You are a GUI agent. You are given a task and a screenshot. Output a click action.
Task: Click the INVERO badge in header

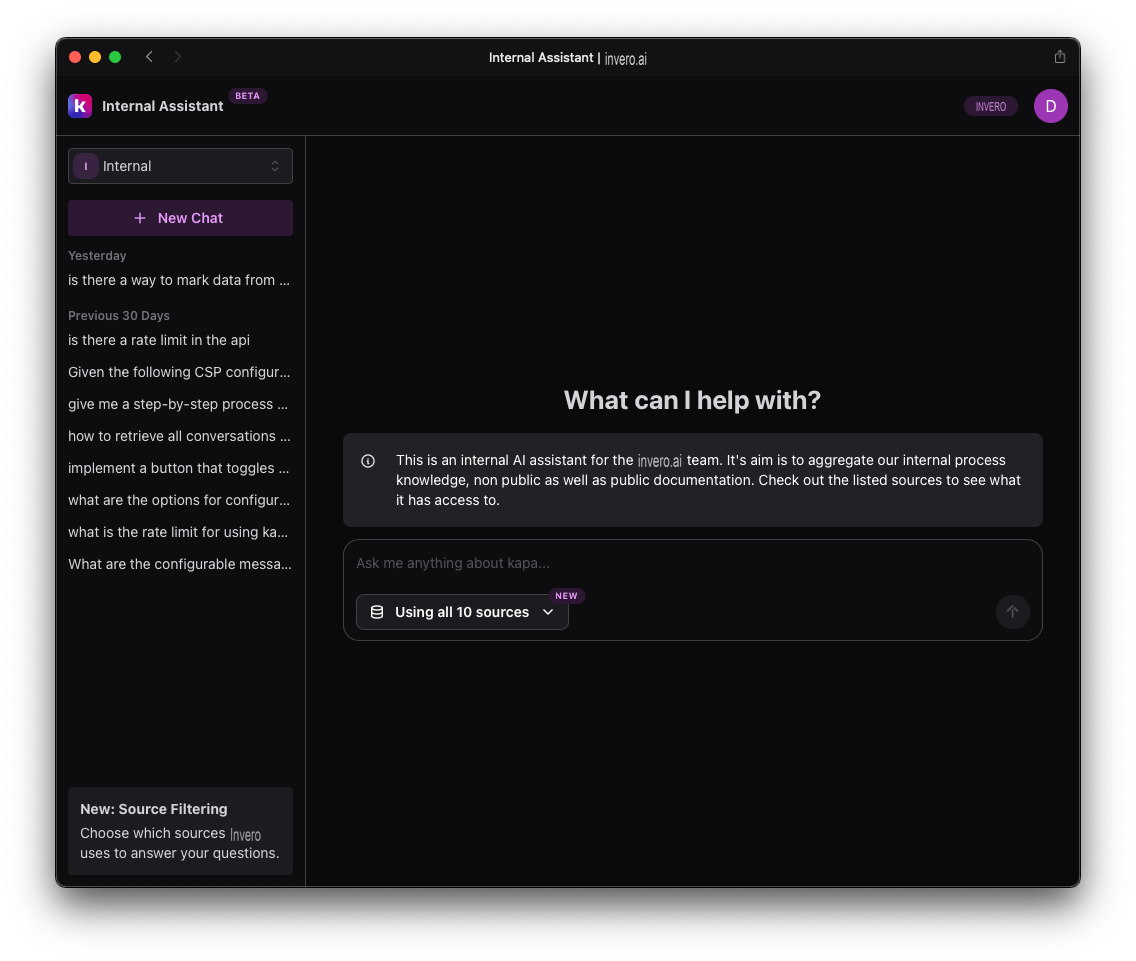click(990, 107)
